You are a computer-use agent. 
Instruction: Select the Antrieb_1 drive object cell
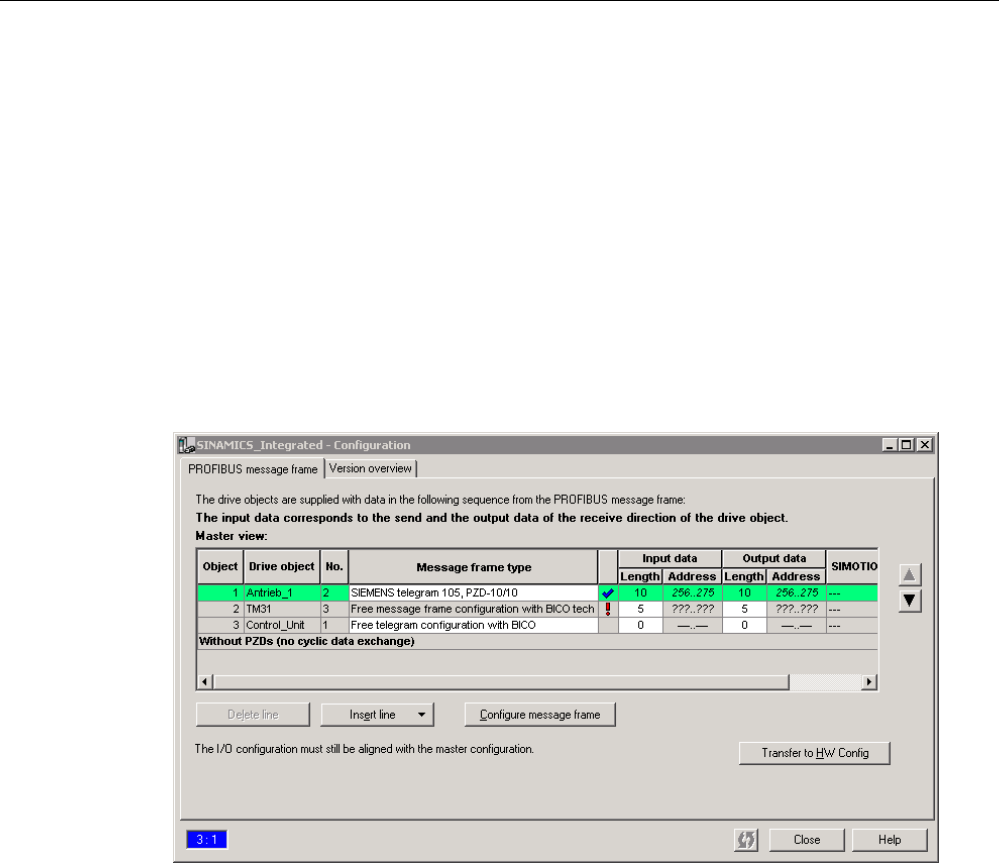281,593
